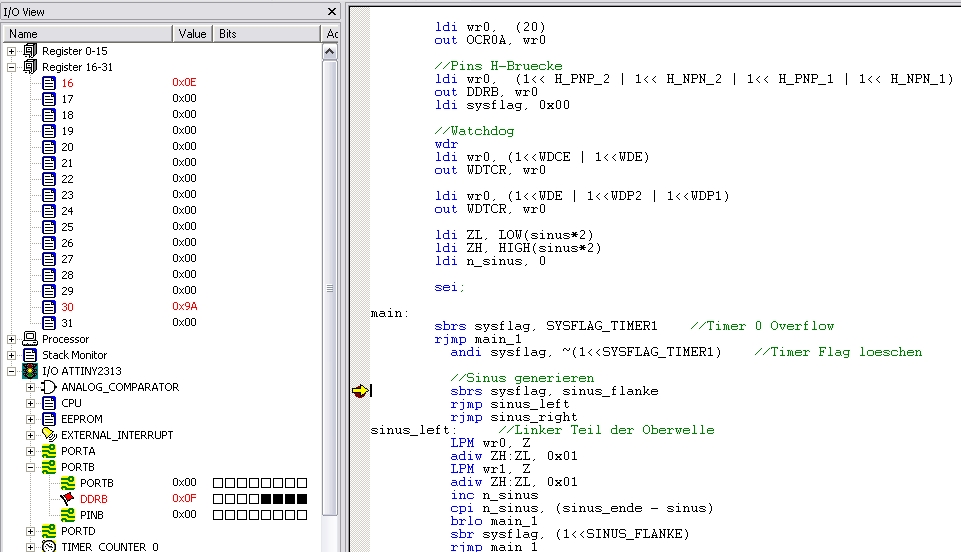Click the I/O View vertical scrollbar thumb

[330, 288]
